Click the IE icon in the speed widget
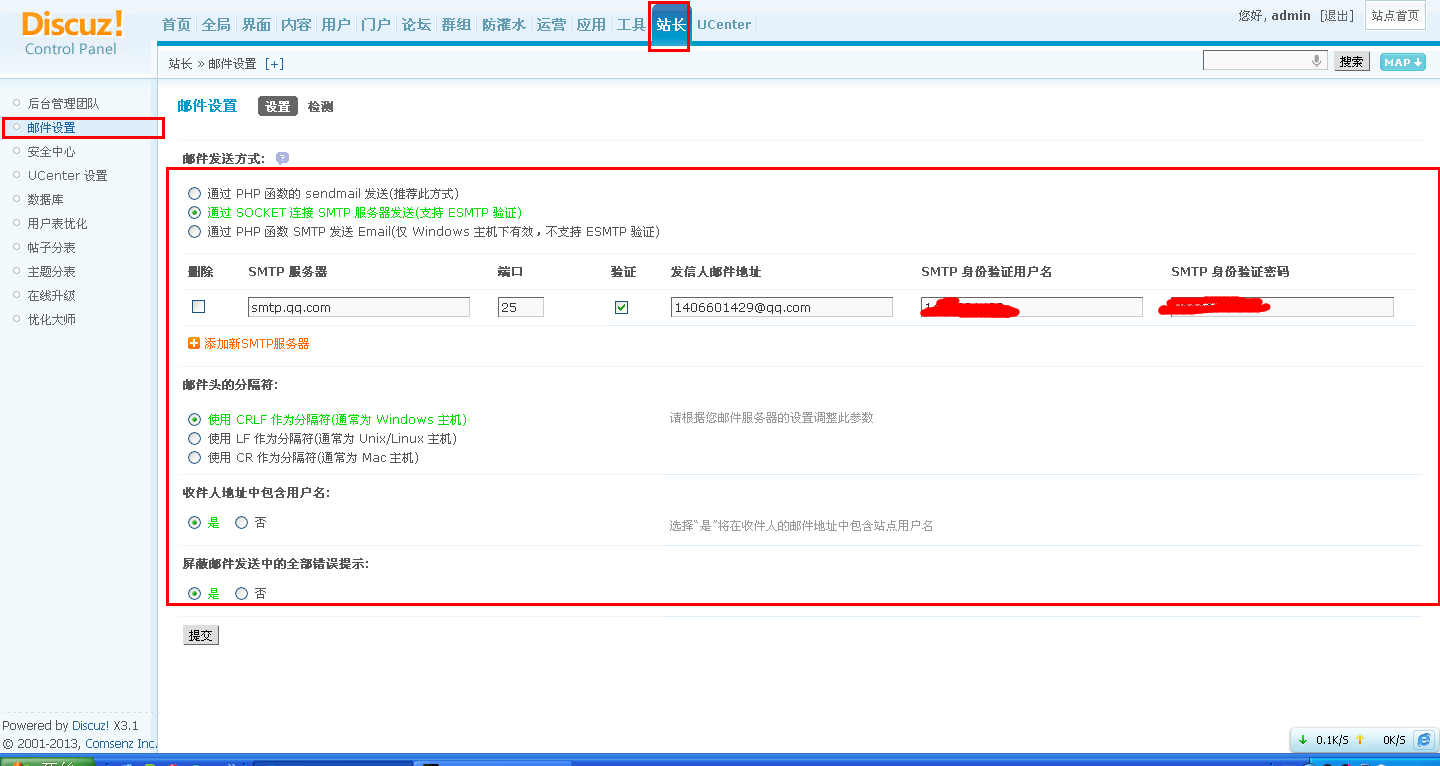Screen dimensions: 1440x766 (1424, 740)
